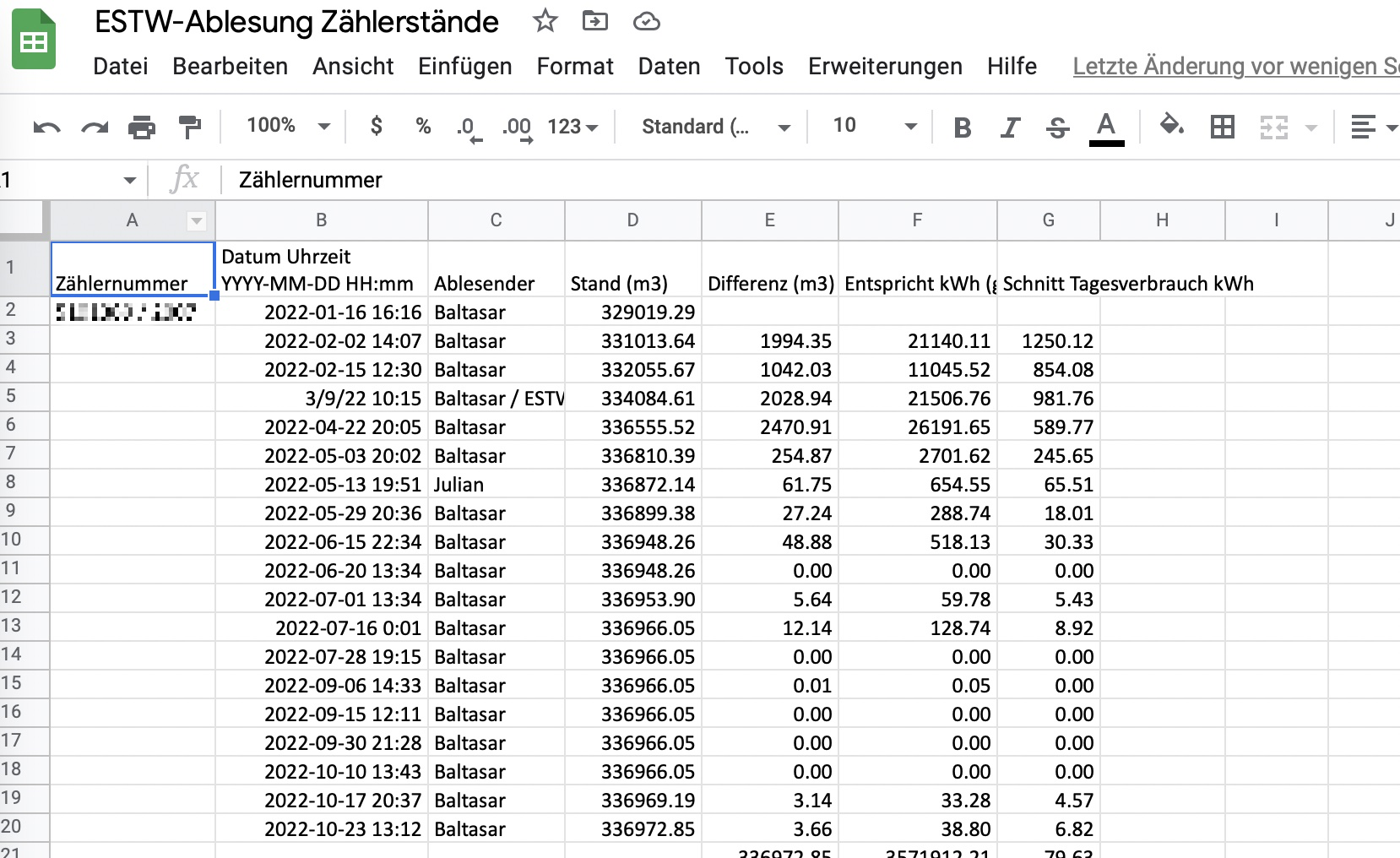The height and width of the screenshot is (858, 1400).
Task: Open the text color picker
Action: (x=1106, y=128)
